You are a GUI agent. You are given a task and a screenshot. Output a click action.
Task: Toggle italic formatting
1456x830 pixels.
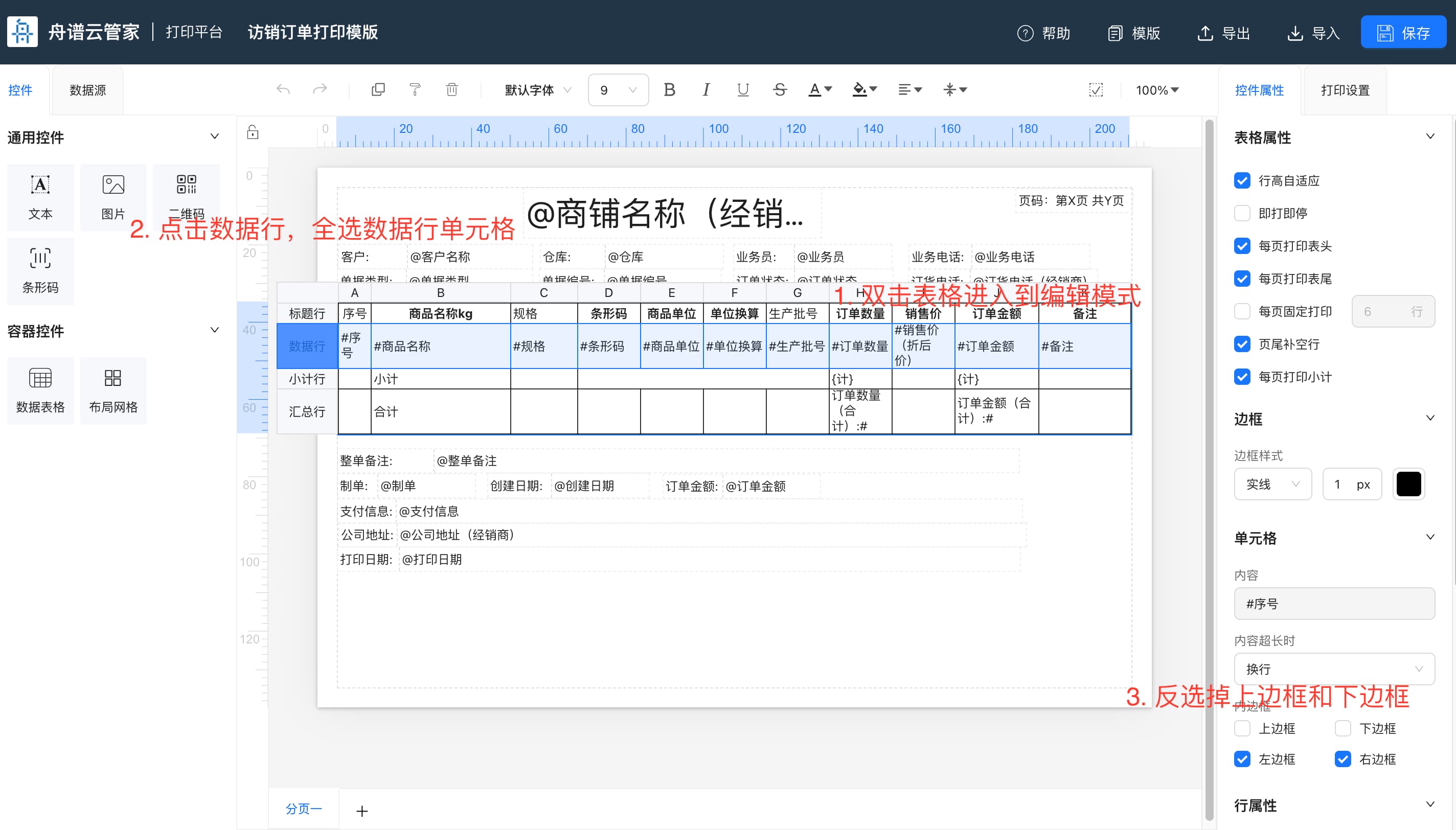706,89
